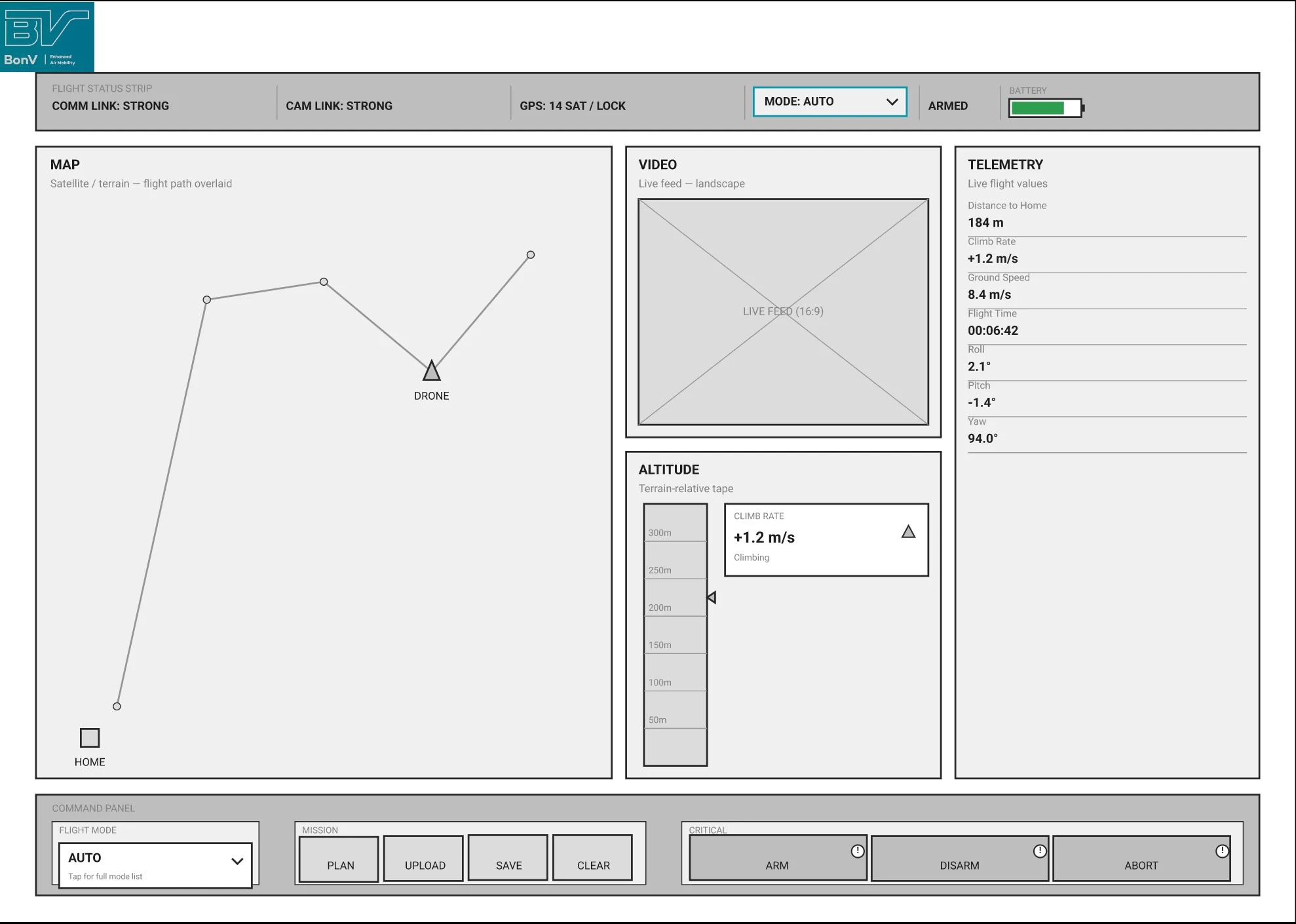1296x924 pixels.
Task: Click the HOME square marker on map
Action: click(90, 738)
